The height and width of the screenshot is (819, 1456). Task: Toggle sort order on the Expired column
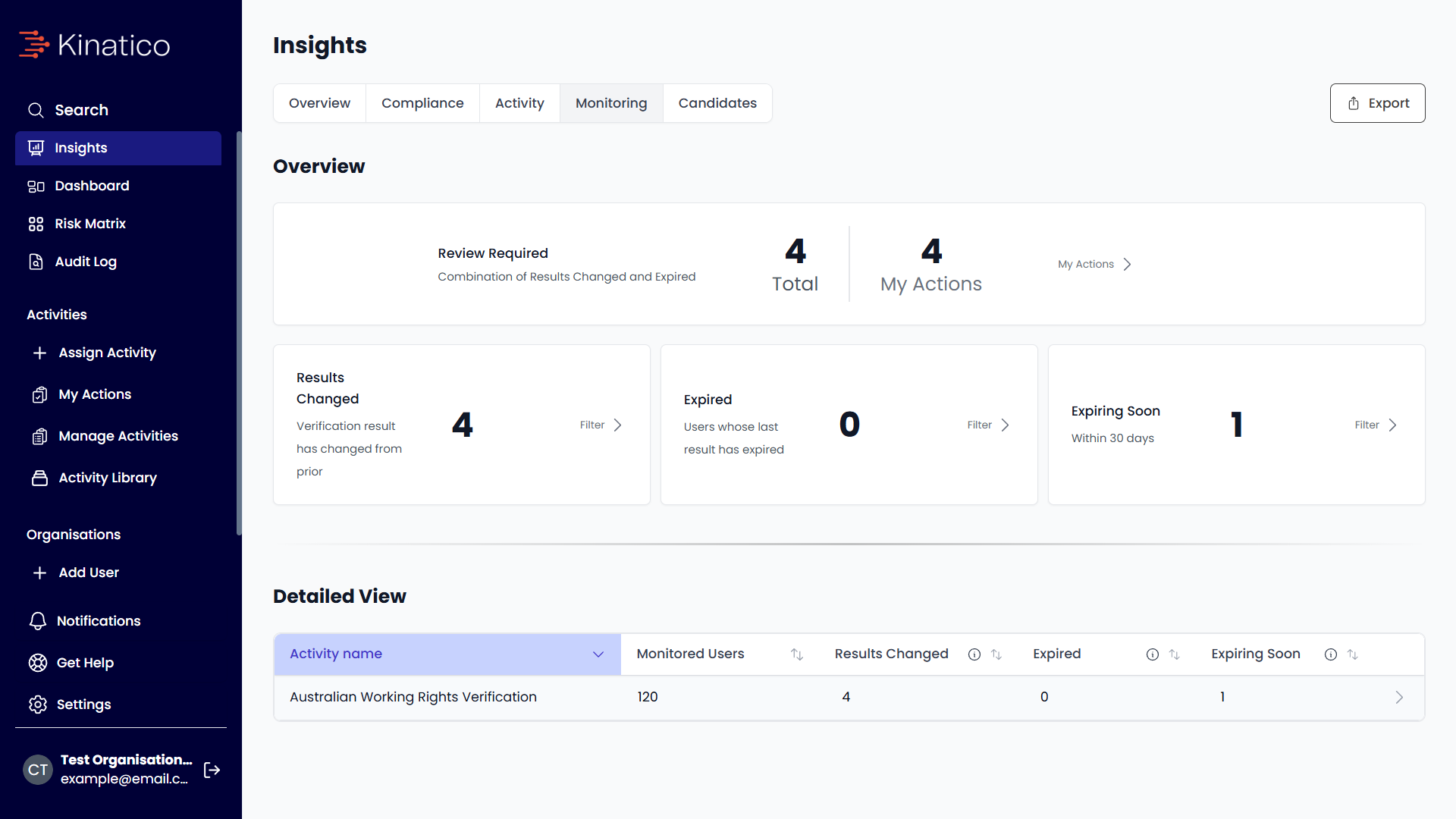coord(1175,654)
